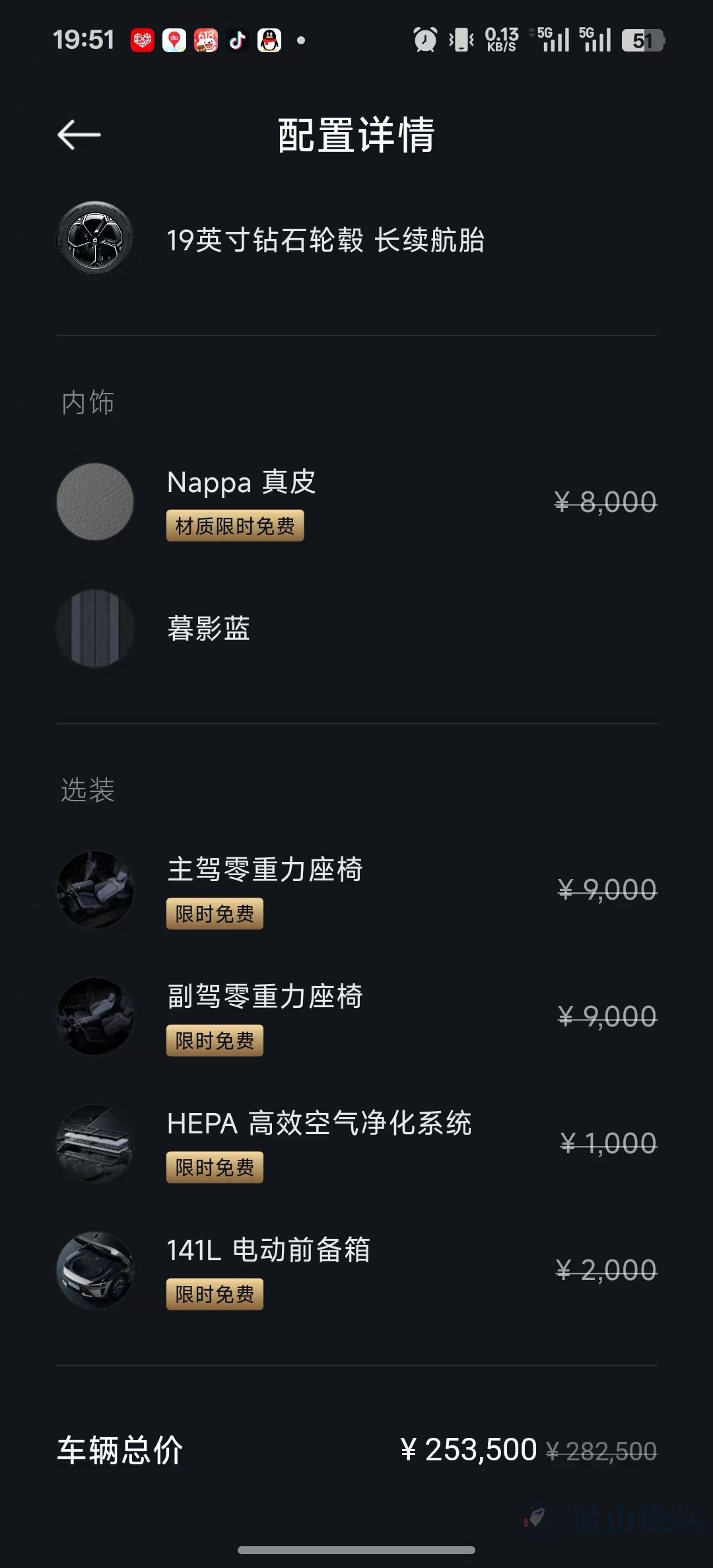Select the Nappa leather gray swatch

coord(95,501)
